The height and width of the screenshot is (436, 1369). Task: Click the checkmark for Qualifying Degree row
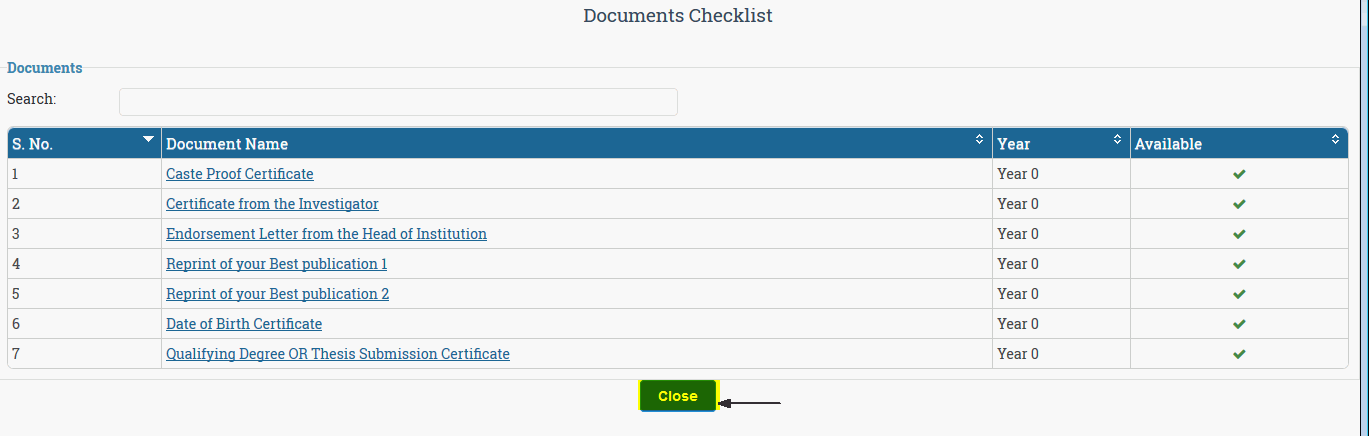click(x=1239, y=354)
